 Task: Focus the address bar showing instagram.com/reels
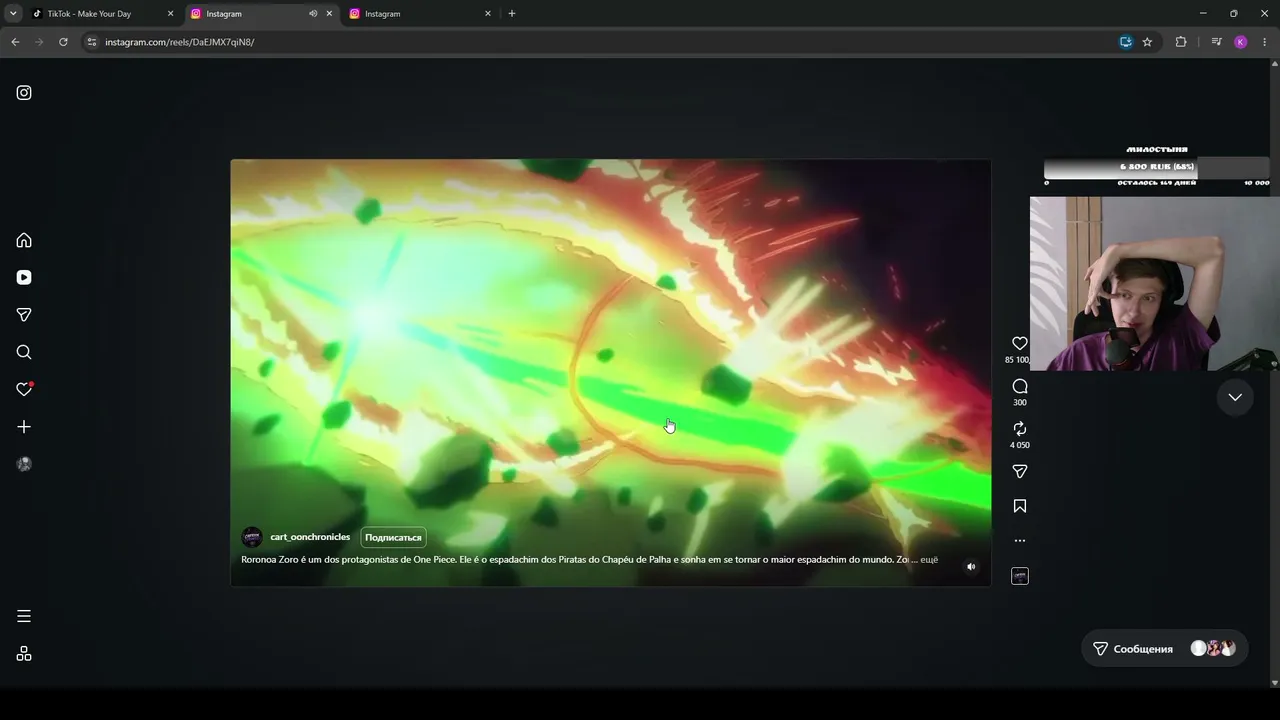pos(600,42)
